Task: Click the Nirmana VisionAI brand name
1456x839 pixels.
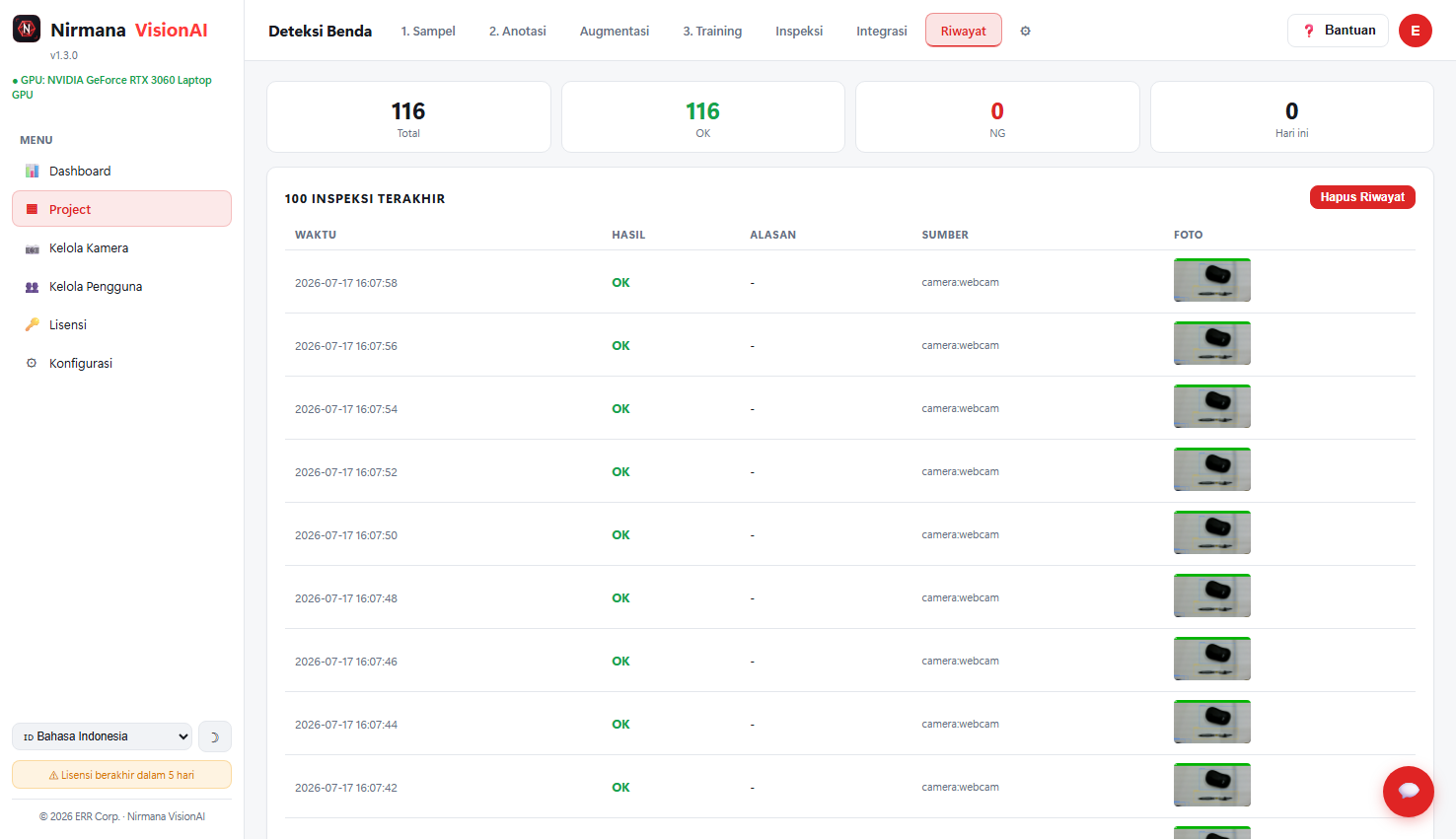Action: click(x=129, y=30)
